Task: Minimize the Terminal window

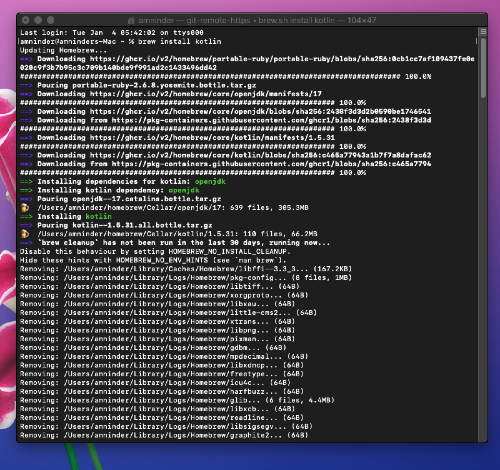Action: (x=38, y=20)
